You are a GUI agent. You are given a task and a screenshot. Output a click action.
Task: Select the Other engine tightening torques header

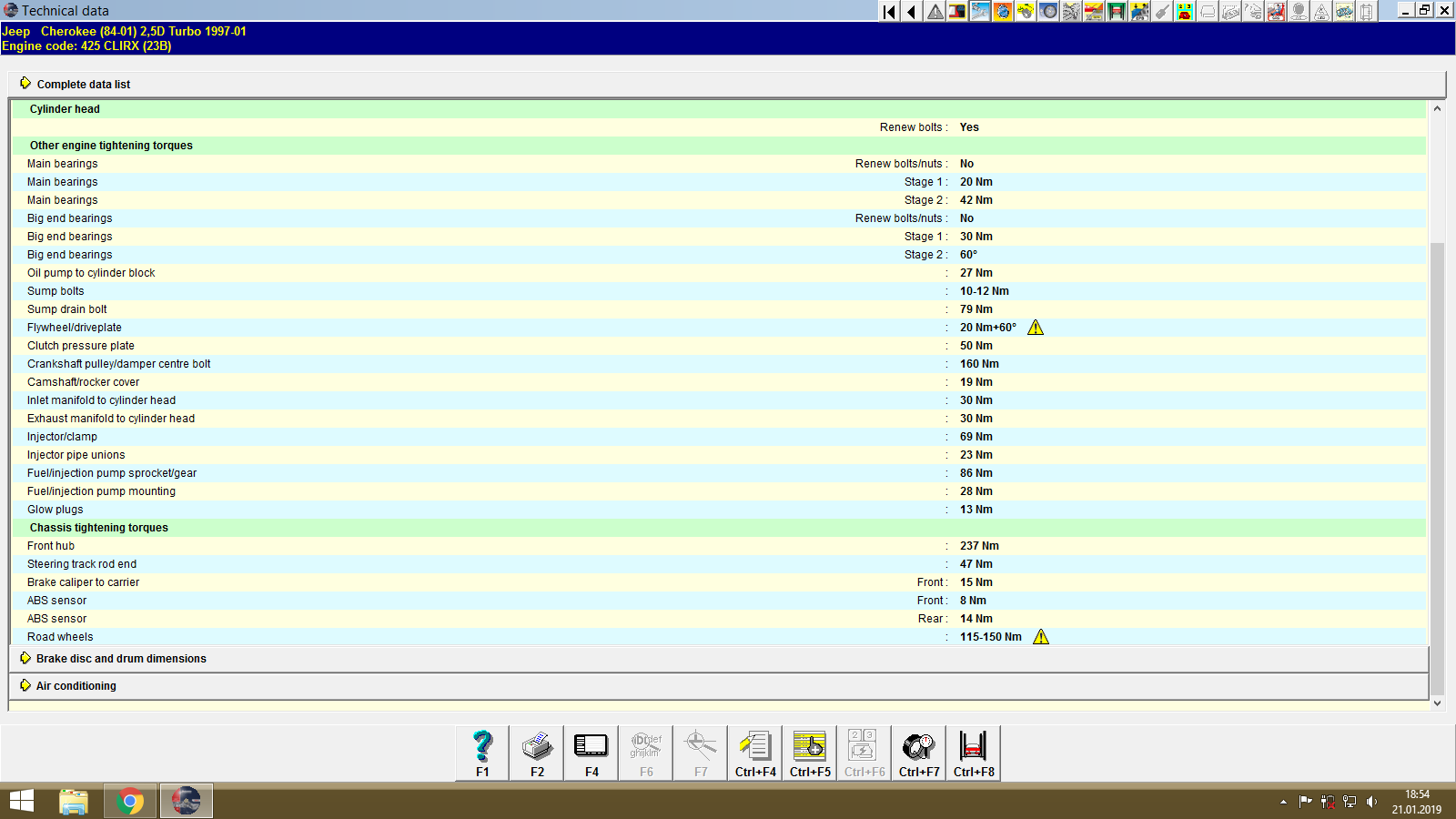[x=111, y=145]
